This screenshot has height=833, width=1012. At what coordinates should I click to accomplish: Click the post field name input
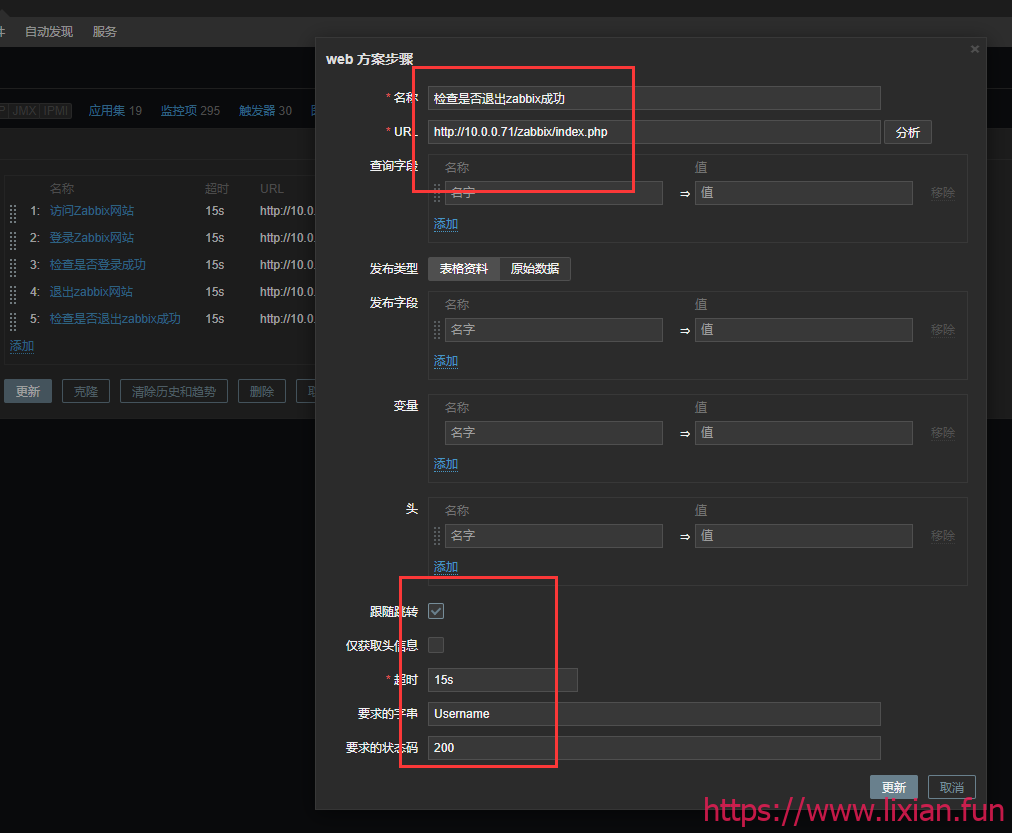click(x=554, y=330)
